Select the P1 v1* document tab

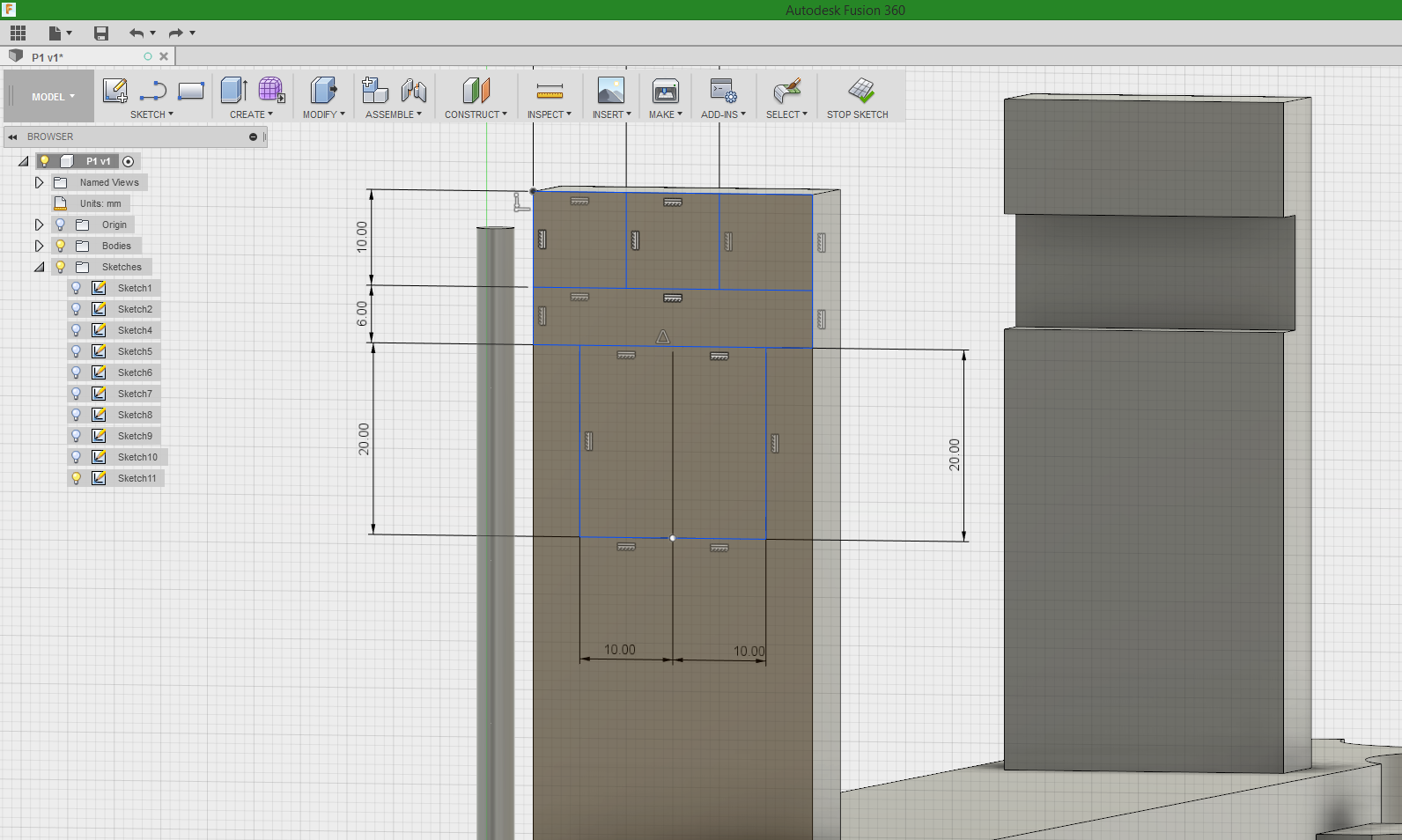[x=88, y=56]
